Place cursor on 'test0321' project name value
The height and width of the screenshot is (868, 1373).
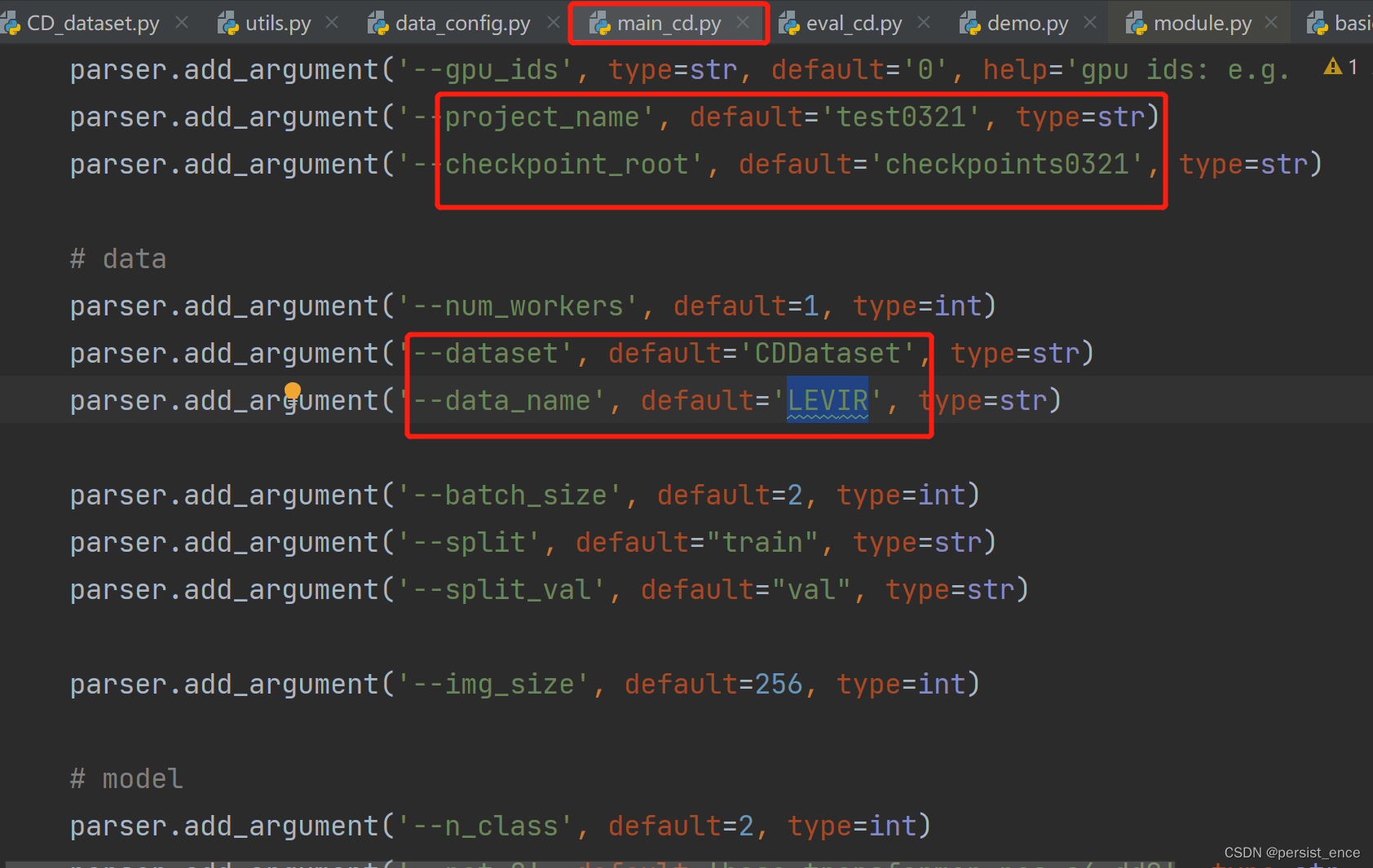coord(901,117)
